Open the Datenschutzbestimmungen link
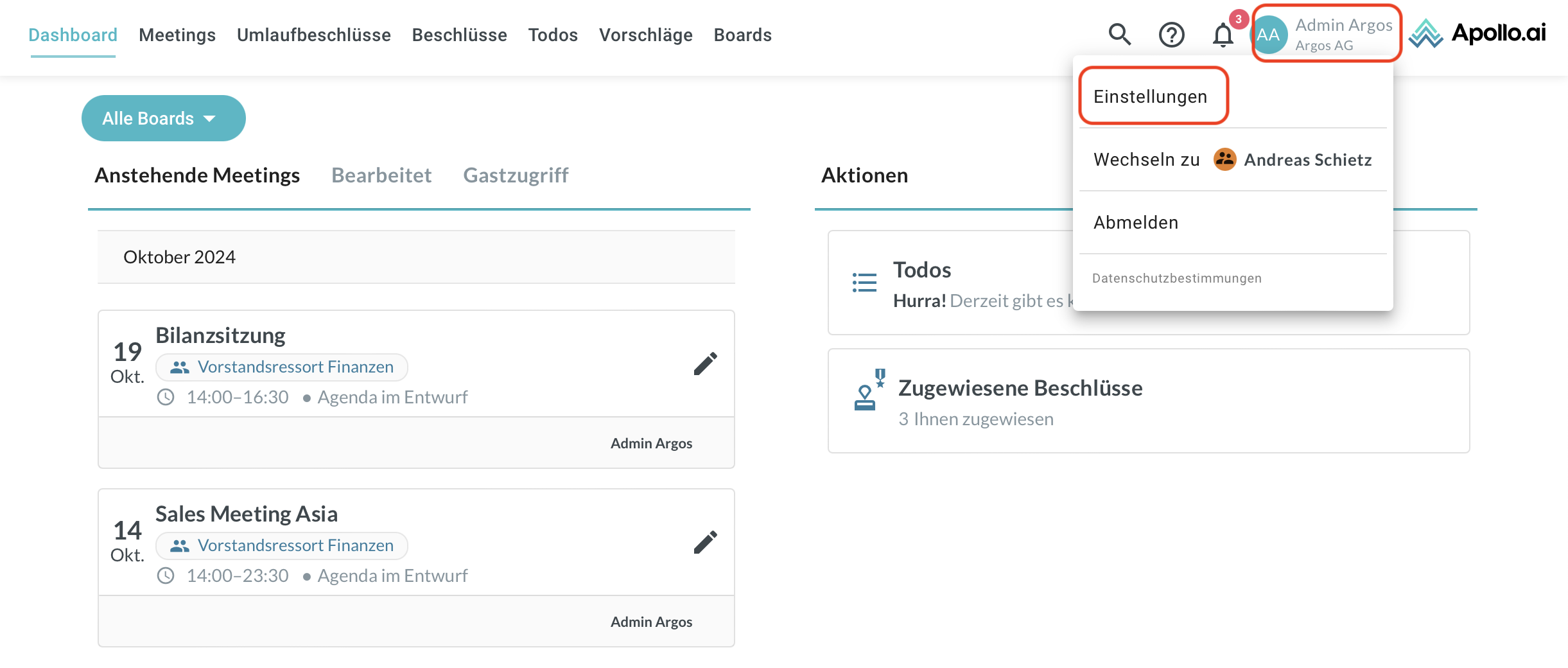Screen dimensions: 1568x668 1176,278
